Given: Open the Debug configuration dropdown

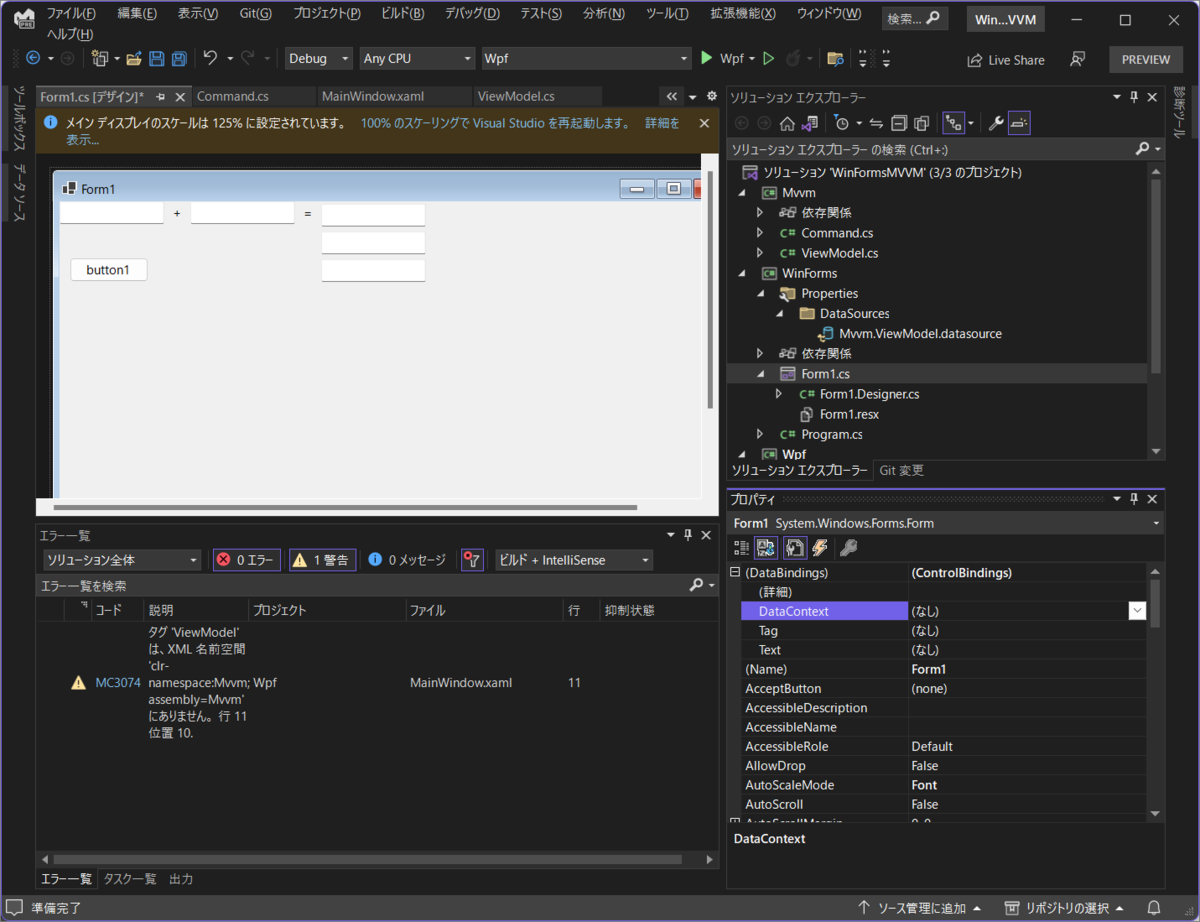Looking at the screenshot, I should pyautogui.click(x=318, y=59).
